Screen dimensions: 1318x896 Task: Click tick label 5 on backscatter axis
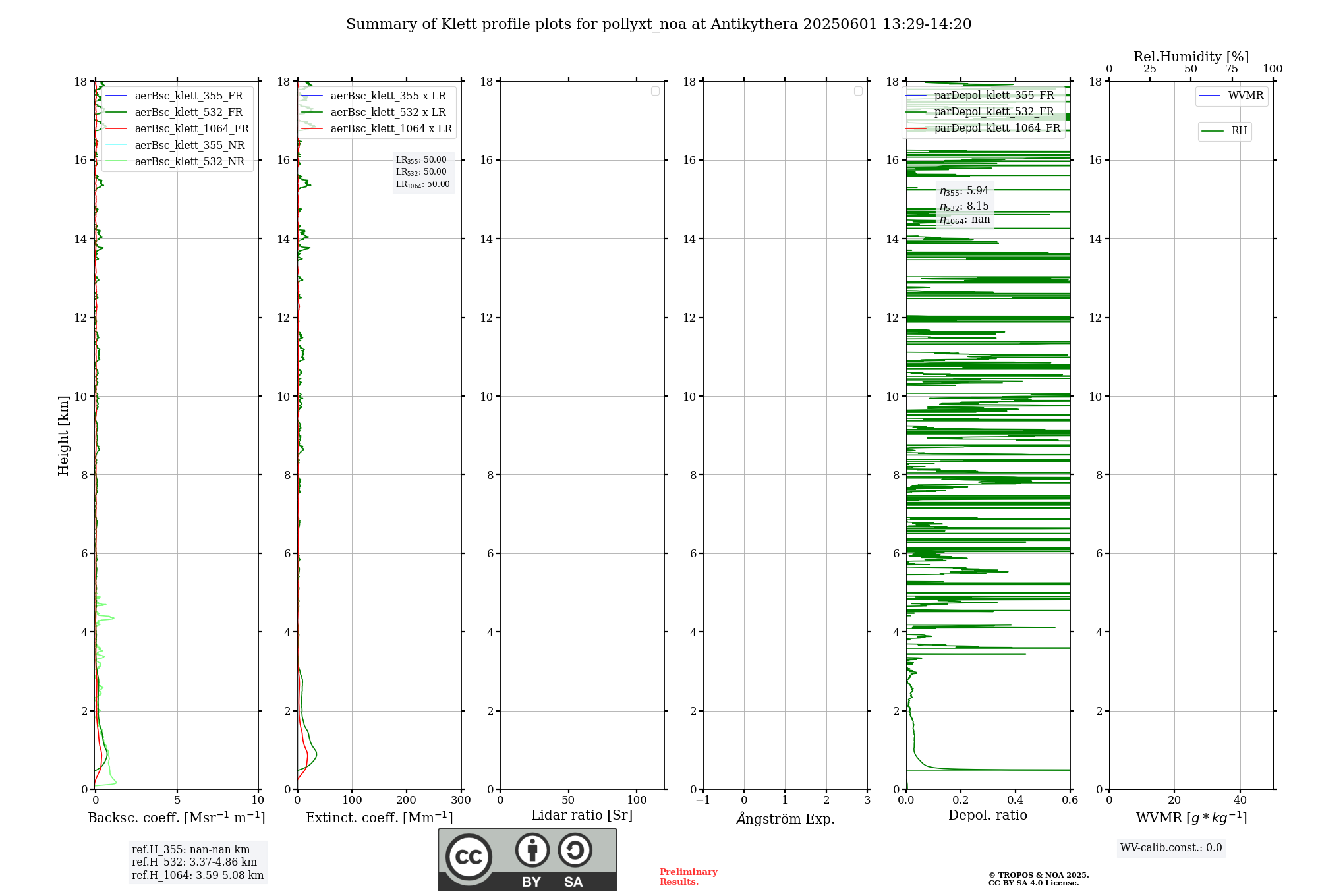177,800
